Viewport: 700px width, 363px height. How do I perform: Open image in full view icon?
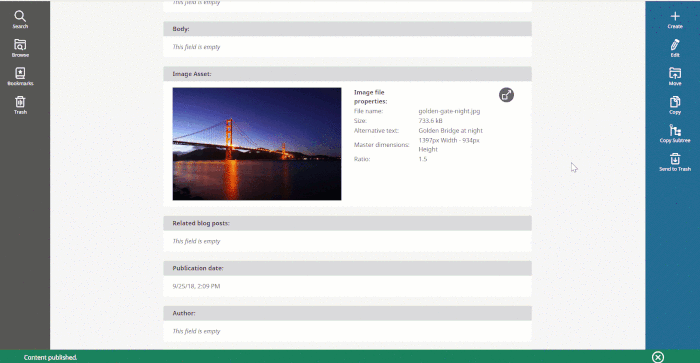(506, 95)
